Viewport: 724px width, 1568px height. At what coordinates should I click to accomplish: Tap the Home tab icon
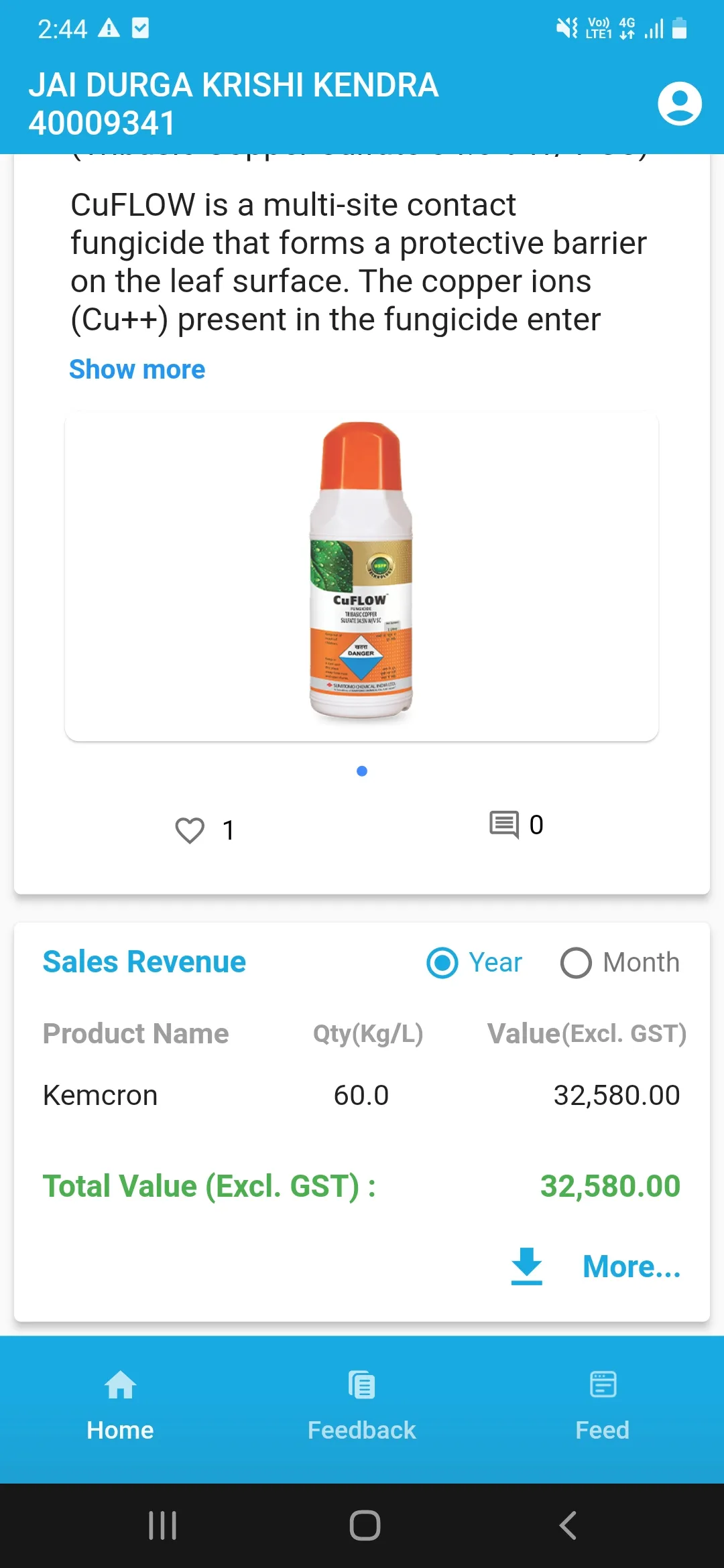121,1384
